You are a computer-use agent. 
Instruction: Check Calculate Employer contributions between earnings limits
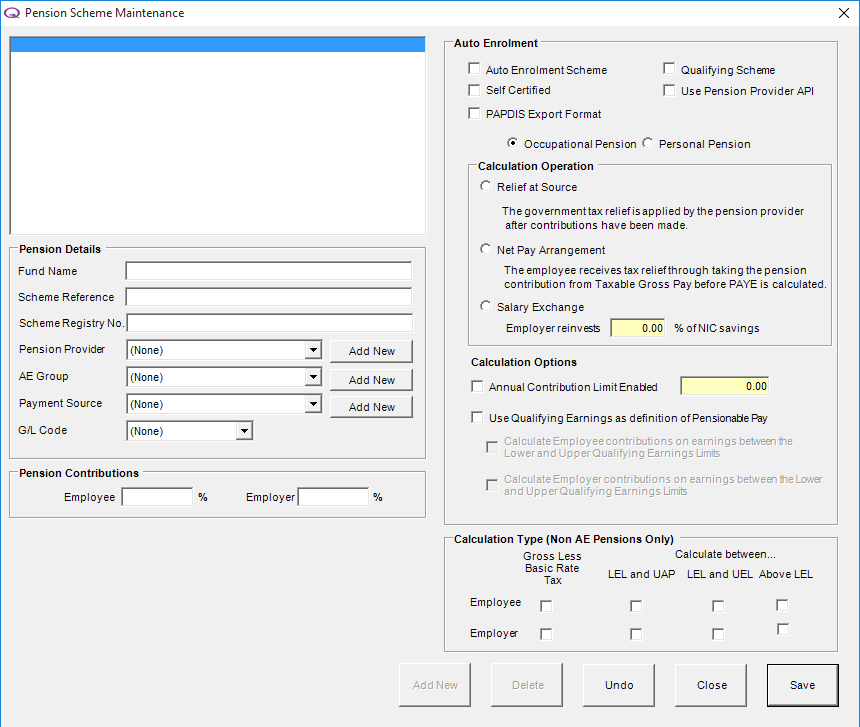tap(492, 485)
